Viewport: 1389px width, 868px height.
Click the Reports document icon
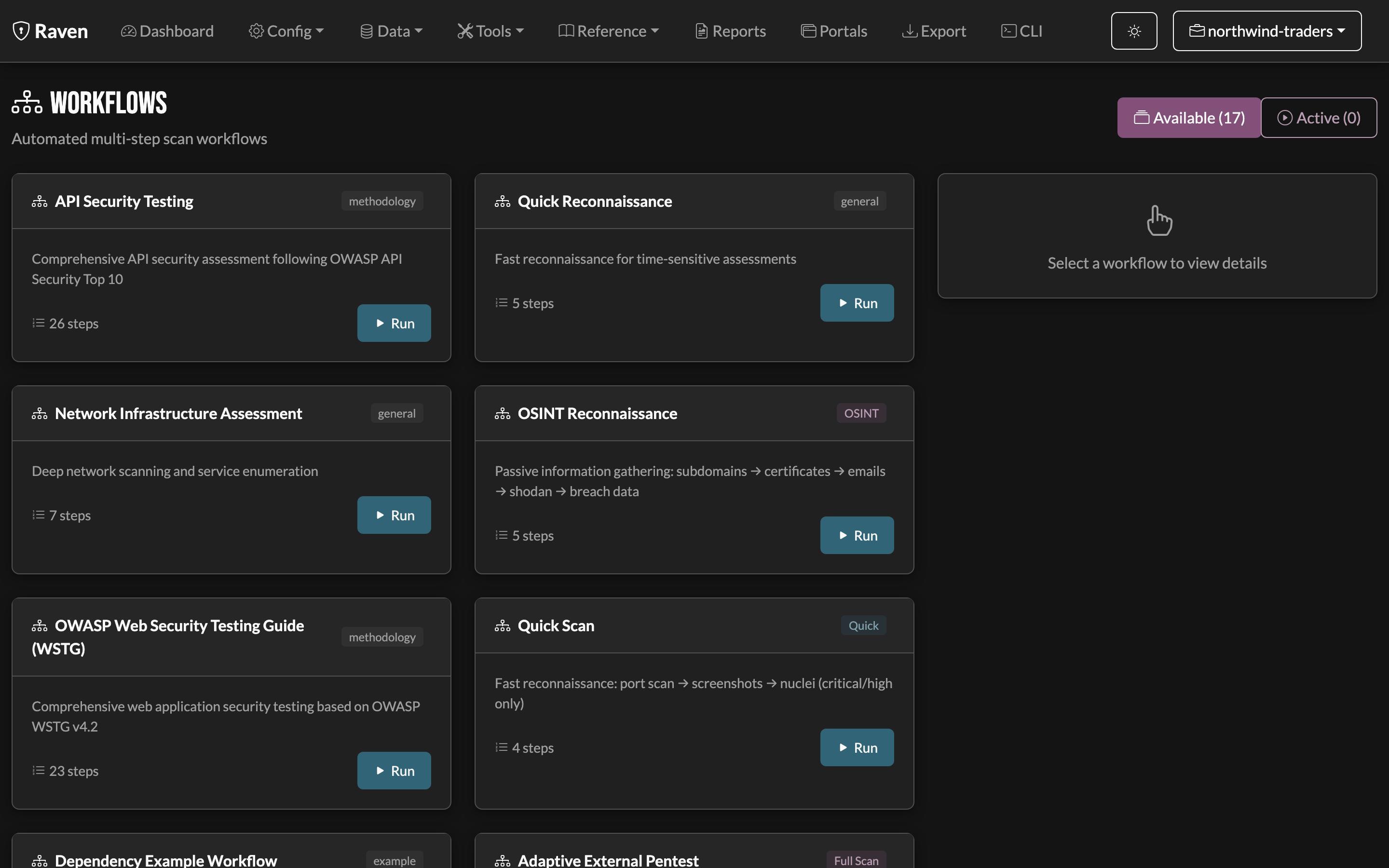pos(701,31)
